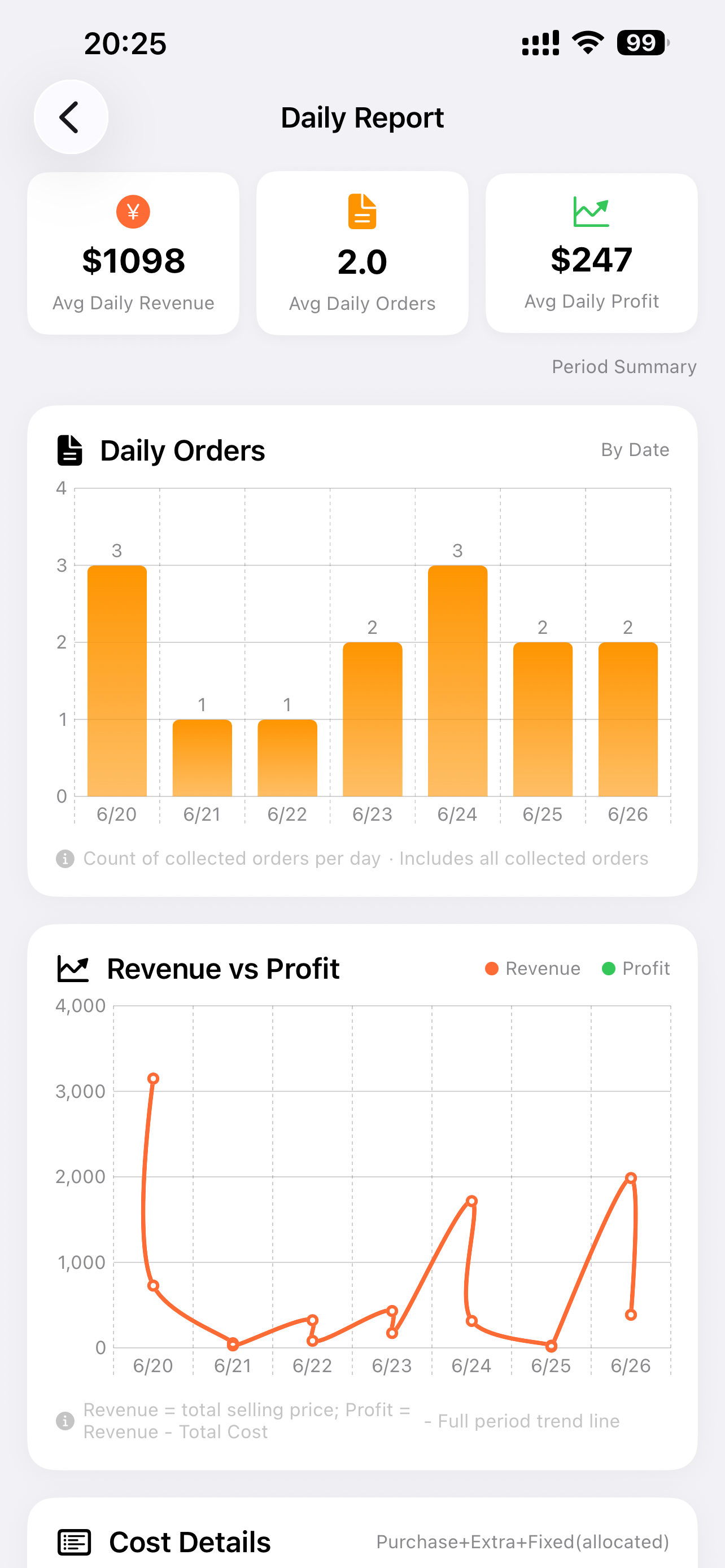Toggle the Profit legend series

click(636, 969)
